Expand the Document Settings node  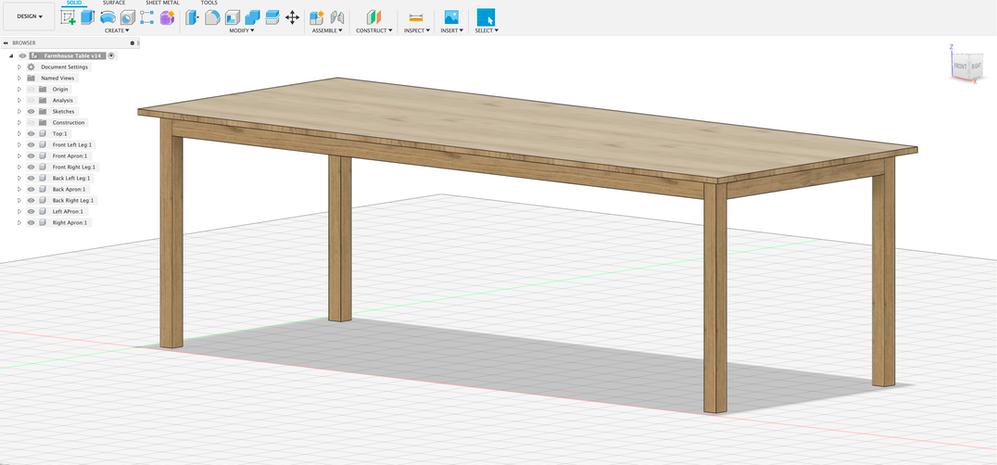coord(19,67)
